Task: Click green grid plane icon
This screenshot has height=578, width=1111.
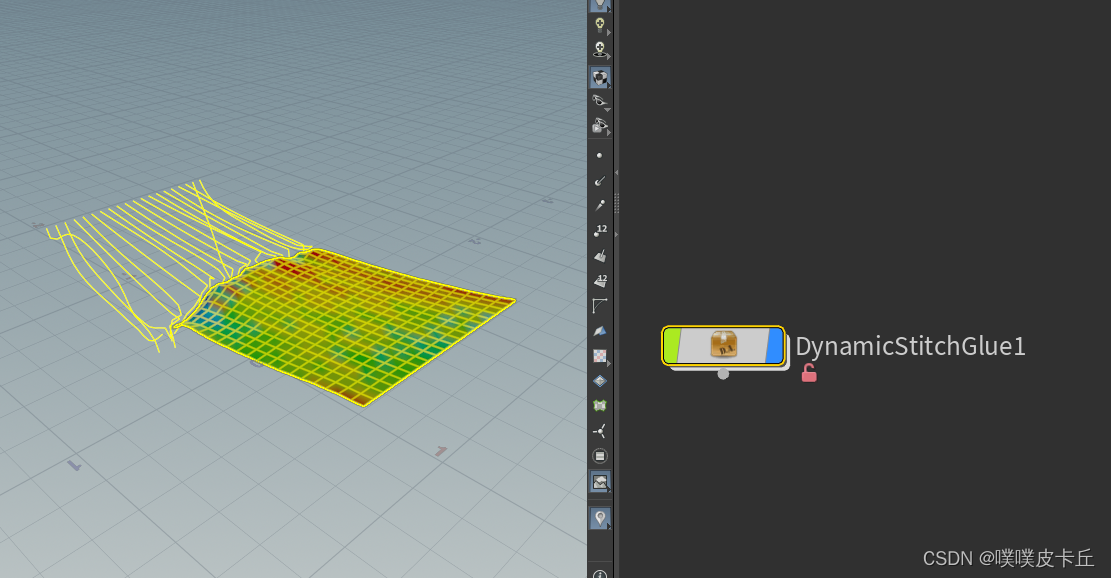Action: click(x=599, y=406)
